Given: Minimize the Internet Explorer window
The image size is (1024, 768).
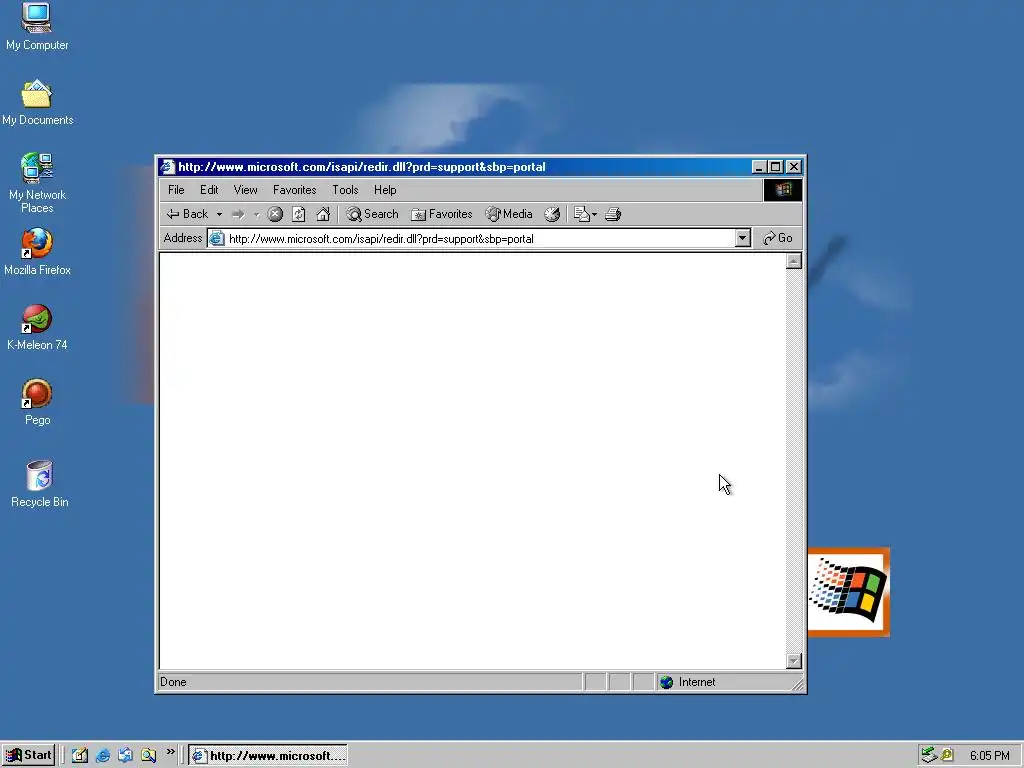Looking at the screenshot, I should tap(759, 167).
